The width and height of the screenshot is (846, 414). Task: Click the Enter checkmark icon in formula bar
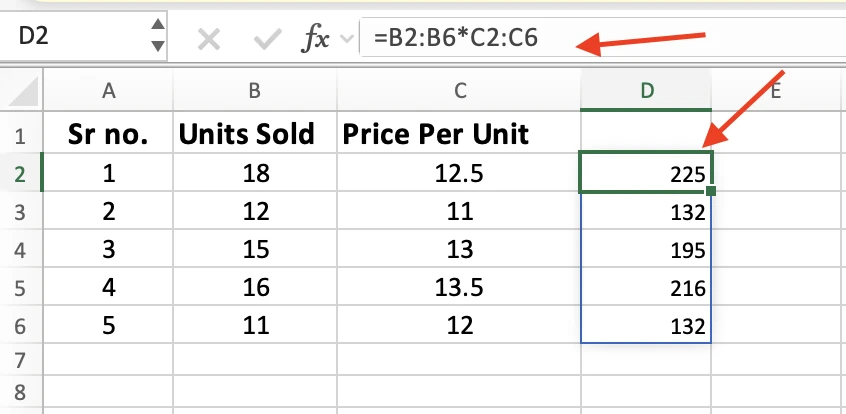(267, 39)
